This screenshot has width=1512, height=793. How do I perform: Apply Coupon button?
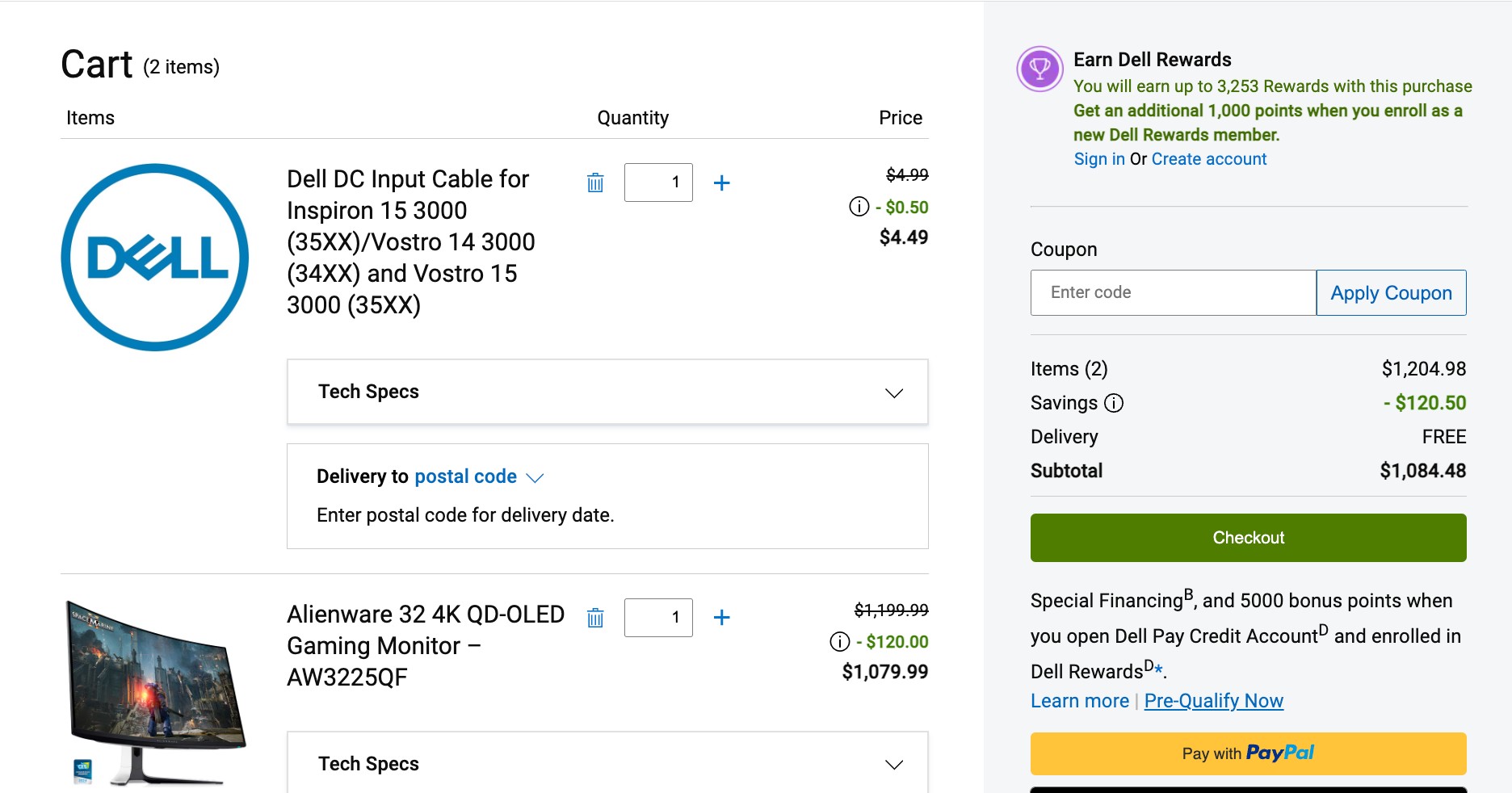[1391, 292]
